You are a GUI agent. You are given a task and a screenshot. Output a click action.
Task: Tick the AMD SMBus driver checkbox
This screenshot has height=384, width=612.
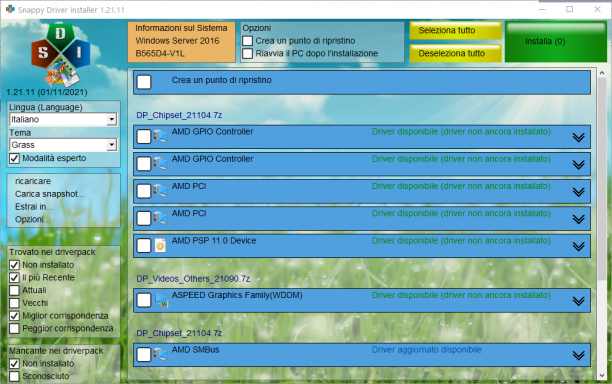(144, 355)
